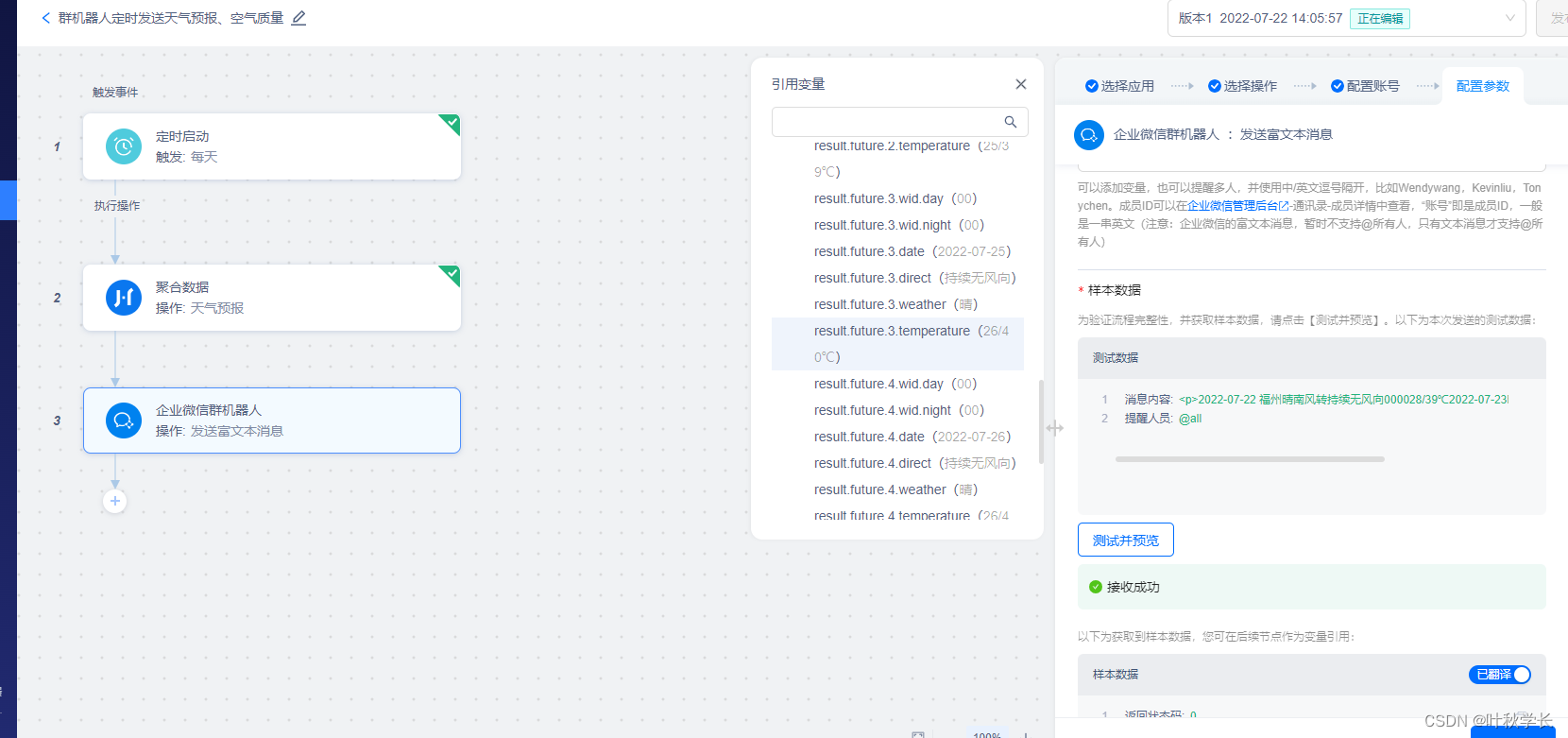Screen dimensions: 1568x738
Task: Select variable result.future.4.weather
Action: [x=879, y=489]
